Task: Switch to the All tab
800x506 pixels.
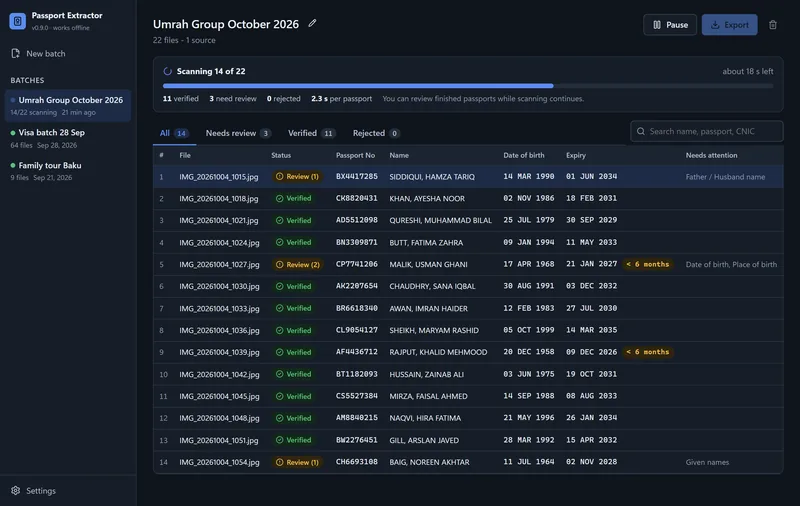Action: (x=174, y=133)
